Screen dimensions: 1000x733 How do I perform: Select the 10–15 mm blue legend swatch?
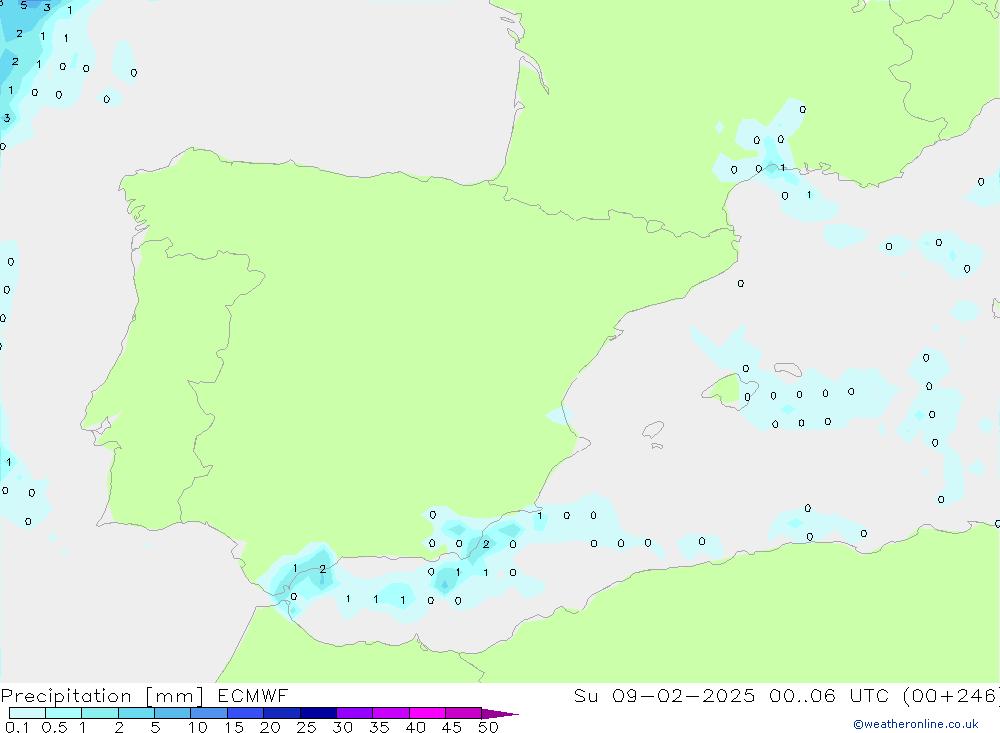[209, 713]
